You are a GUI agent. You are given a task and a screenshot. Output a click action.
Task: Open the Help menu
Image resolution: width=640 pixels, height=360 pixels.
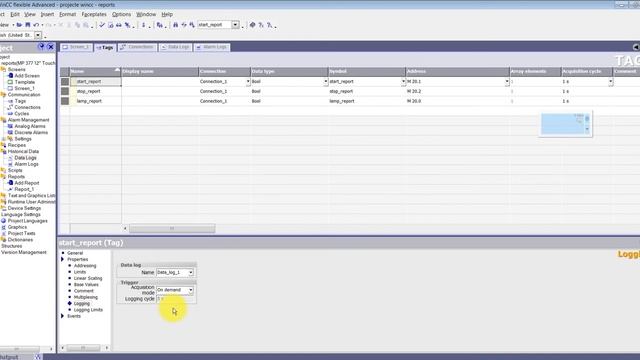167,14
